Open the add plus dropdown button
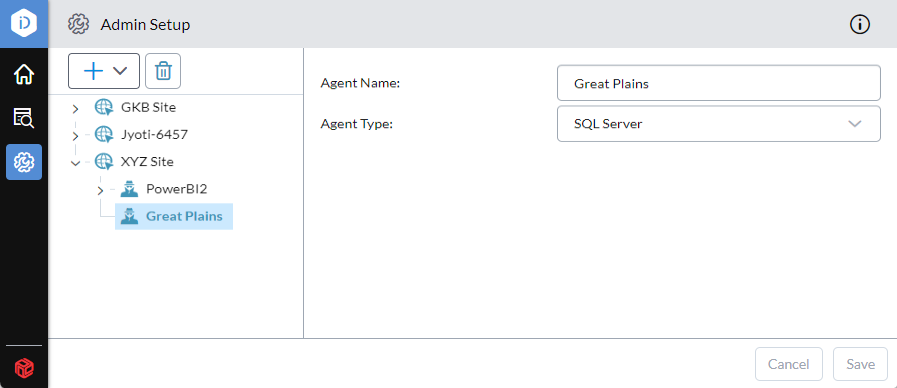Screen dimensions: 897x388 click(x=104, y=71)
